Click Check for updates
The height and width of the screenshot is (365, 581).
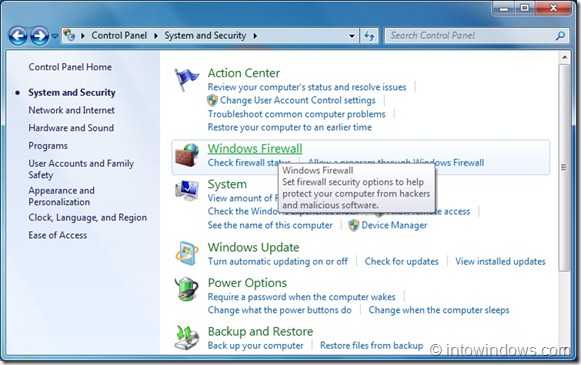coord(401,261)
